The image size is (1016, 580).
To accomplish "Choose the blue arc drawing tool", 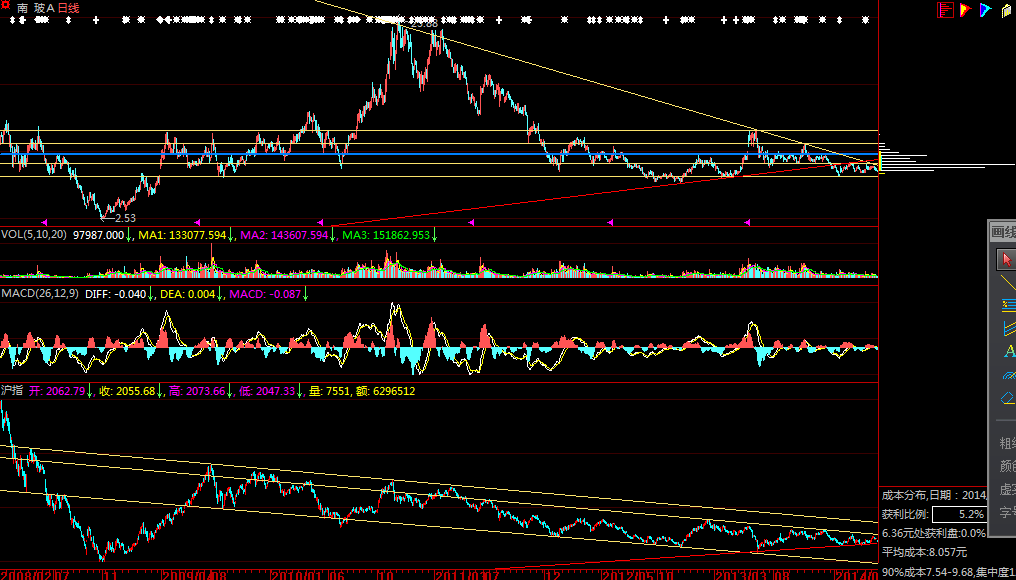I will [1007, 375].
